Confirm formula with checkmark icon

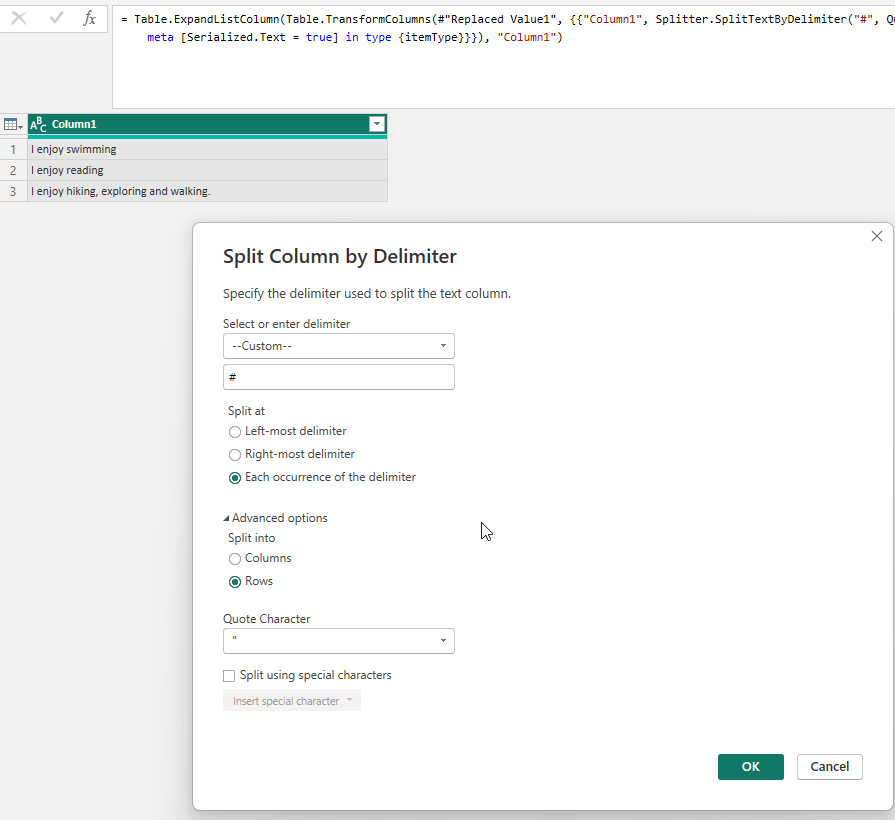(x=56, y=18)
